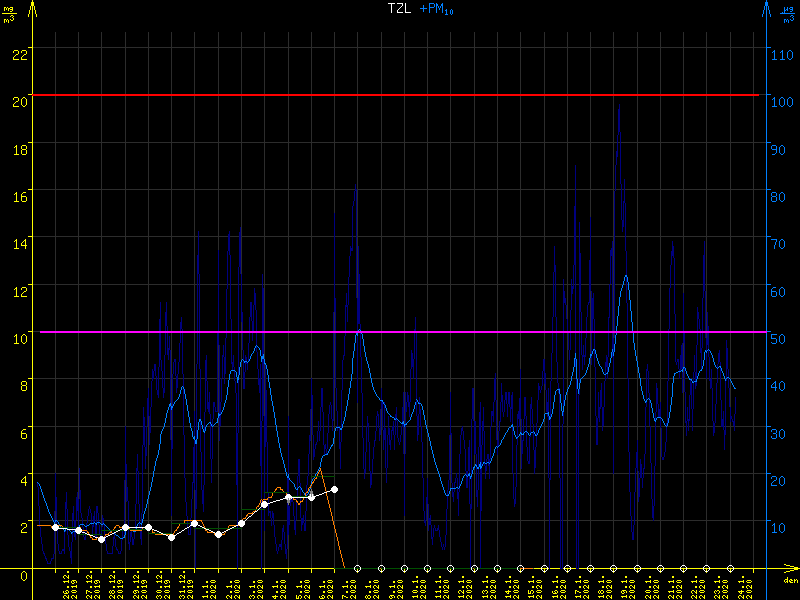Click the magenta 50 µg/m³ threshold line
800x600 pixels.
pos(400,332)
